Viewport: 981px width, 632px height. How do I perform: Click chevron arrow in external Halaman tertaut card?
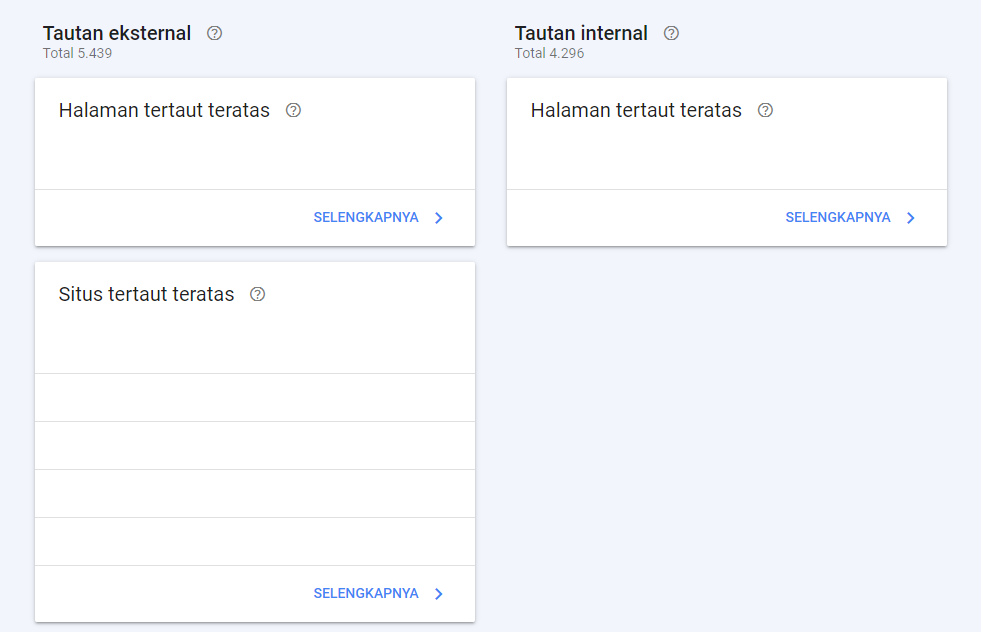439,218
